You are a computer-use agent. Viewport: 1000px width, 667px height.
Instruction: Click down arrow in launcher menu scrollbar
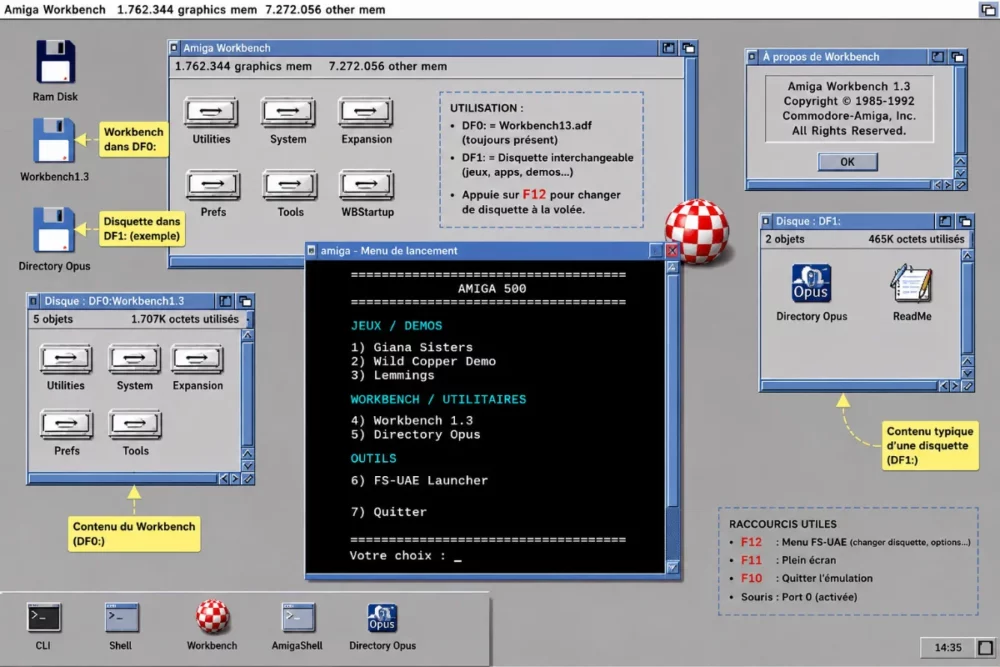pyautogui.click(x=672, y=567)
